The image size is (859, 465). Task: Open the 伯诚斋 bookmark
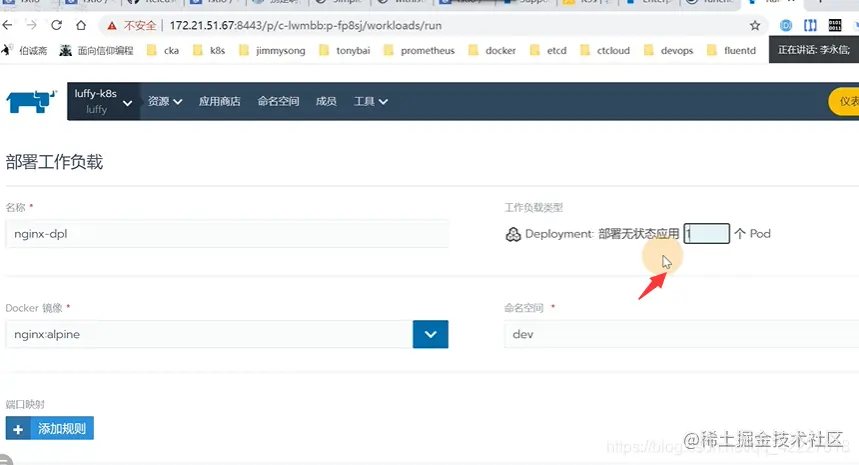(25, 50)
